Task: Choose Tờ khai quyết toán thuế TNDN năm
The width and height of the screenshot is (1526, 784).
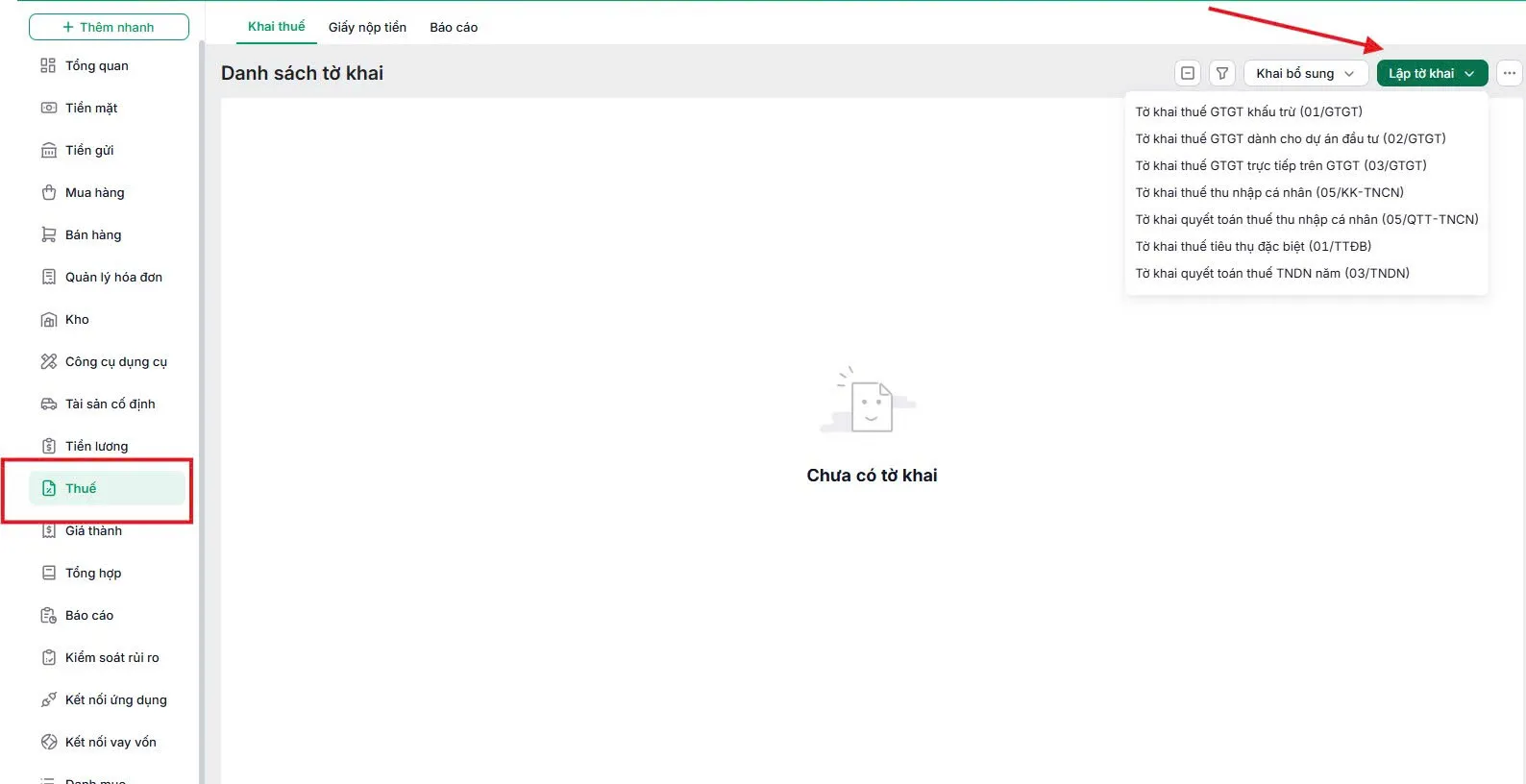Action: (1272, 273)
